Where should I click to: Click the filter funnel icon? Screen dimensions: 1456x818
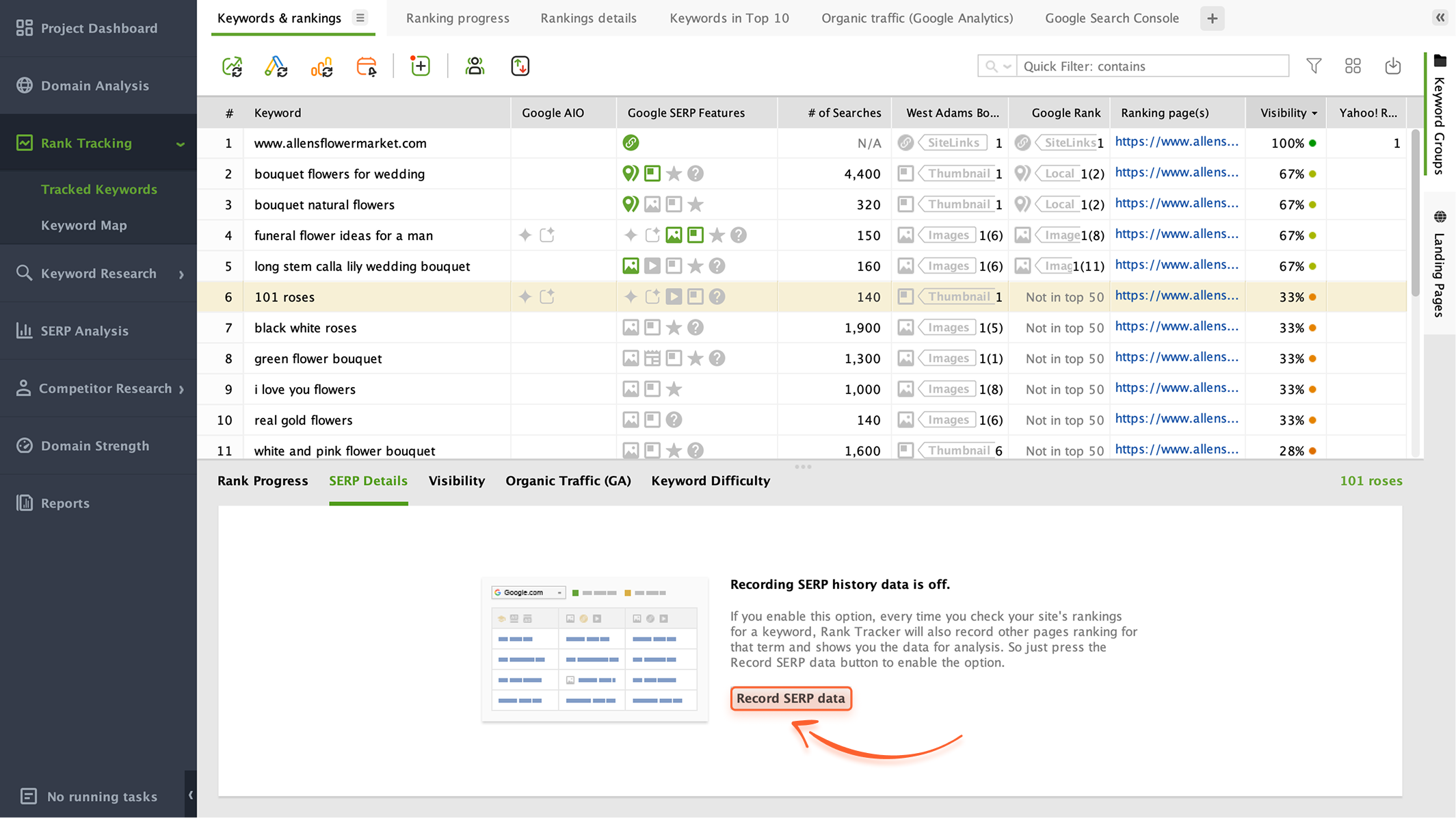tap(1314, 66)
